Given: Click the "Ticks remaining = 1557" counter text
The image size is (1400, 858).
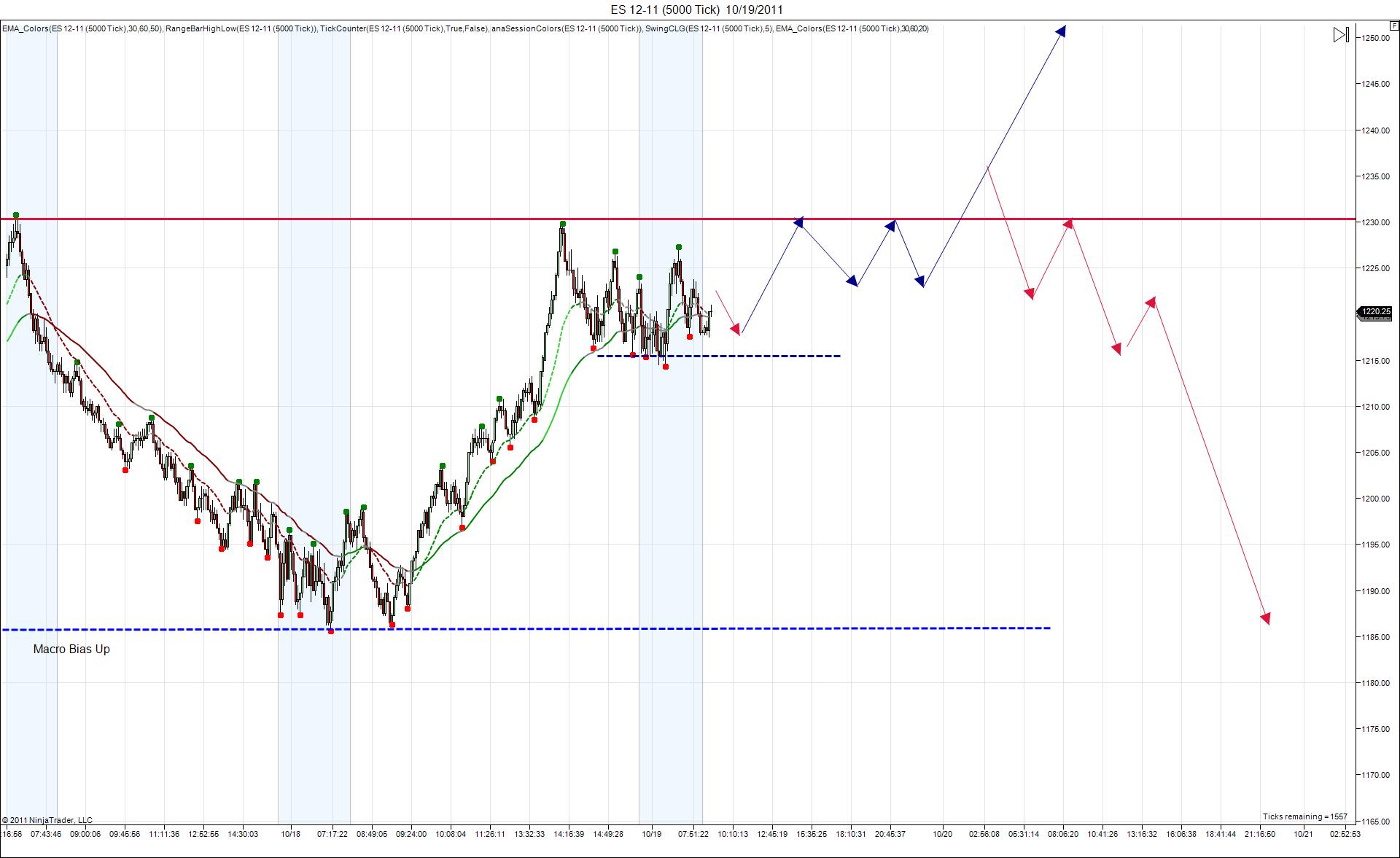Looking at the screenshot, I should pos(1305,816).
